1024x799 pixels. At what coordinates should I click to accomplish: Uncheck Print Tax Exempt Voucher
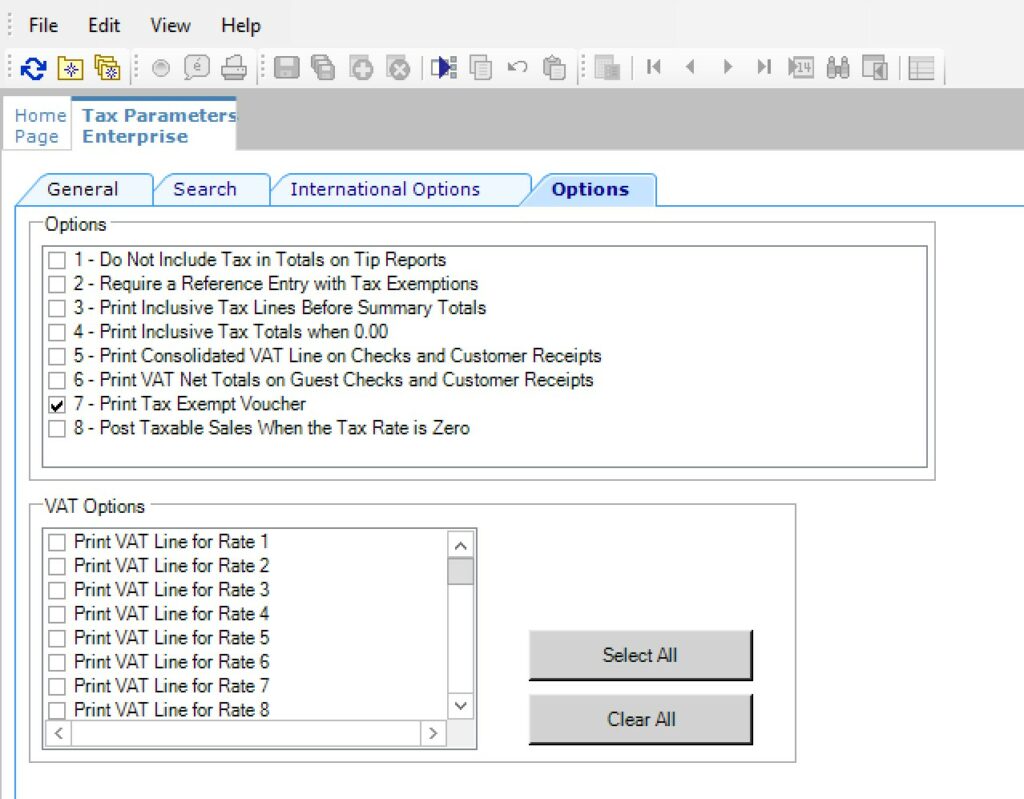point(57,404)
